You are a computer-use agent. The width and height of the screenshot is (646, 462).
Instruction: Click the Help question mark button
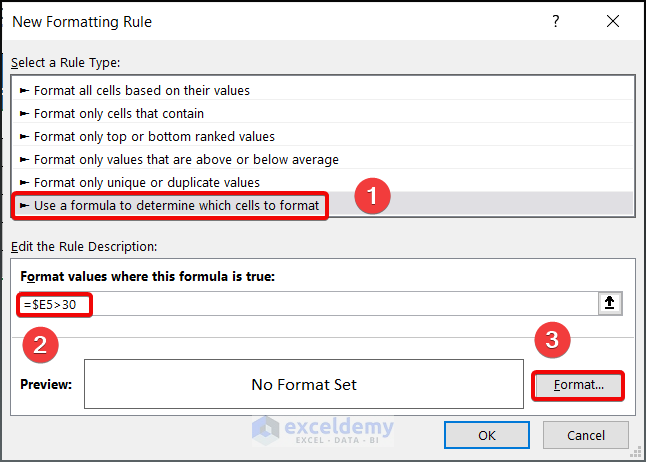point(556,21)
